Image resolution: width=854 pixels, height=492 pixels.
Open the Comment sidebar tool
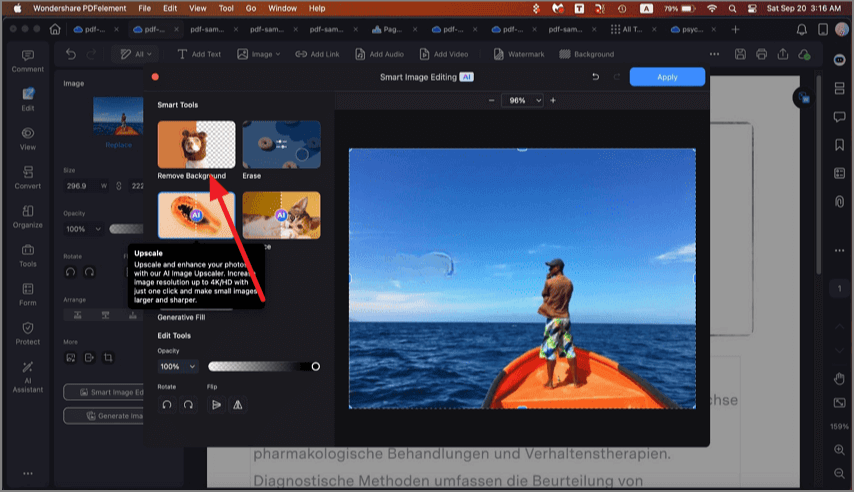point(28,61)
